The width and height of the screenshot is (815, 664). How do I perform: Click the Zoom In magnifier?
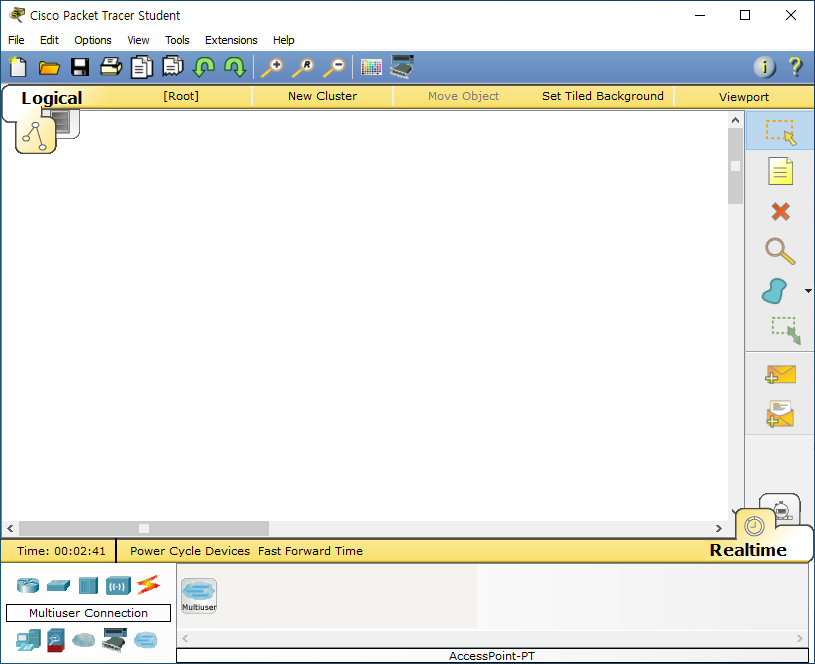(272, 68)
